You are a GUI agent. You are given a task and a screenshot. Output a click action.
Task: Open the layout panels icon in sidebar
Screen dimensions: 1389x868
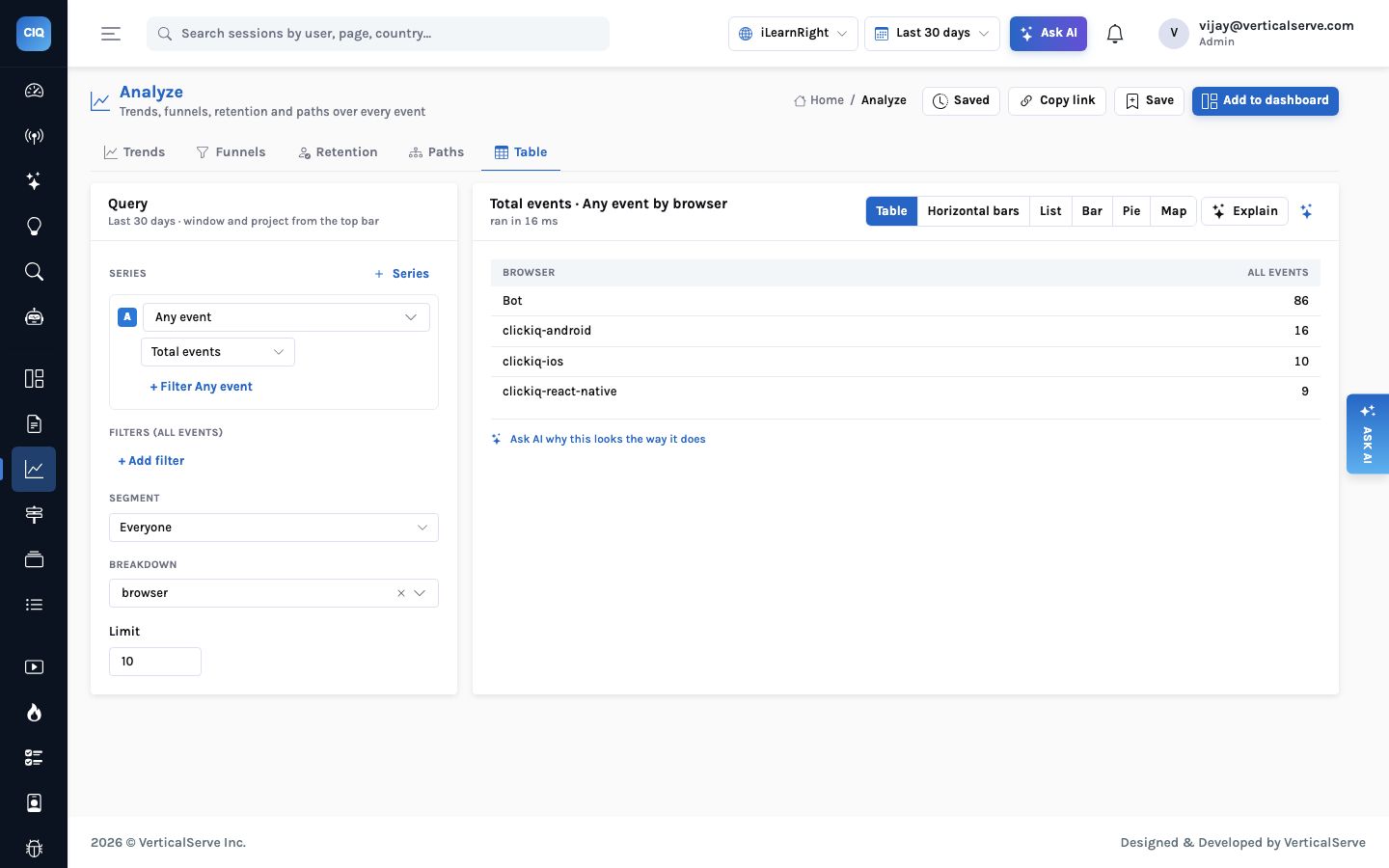[x=34, y=378]
